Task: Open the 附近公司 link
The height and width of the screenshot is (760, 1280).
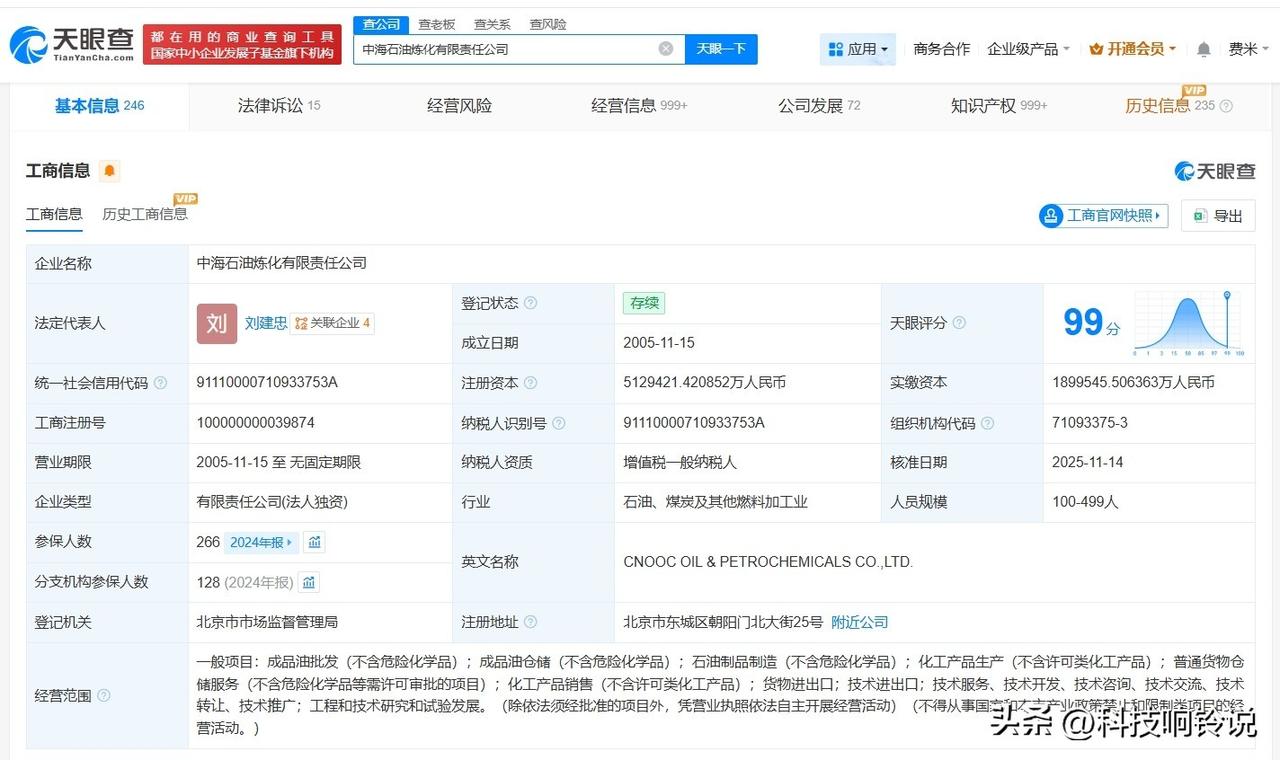Action: pos(859,622)
